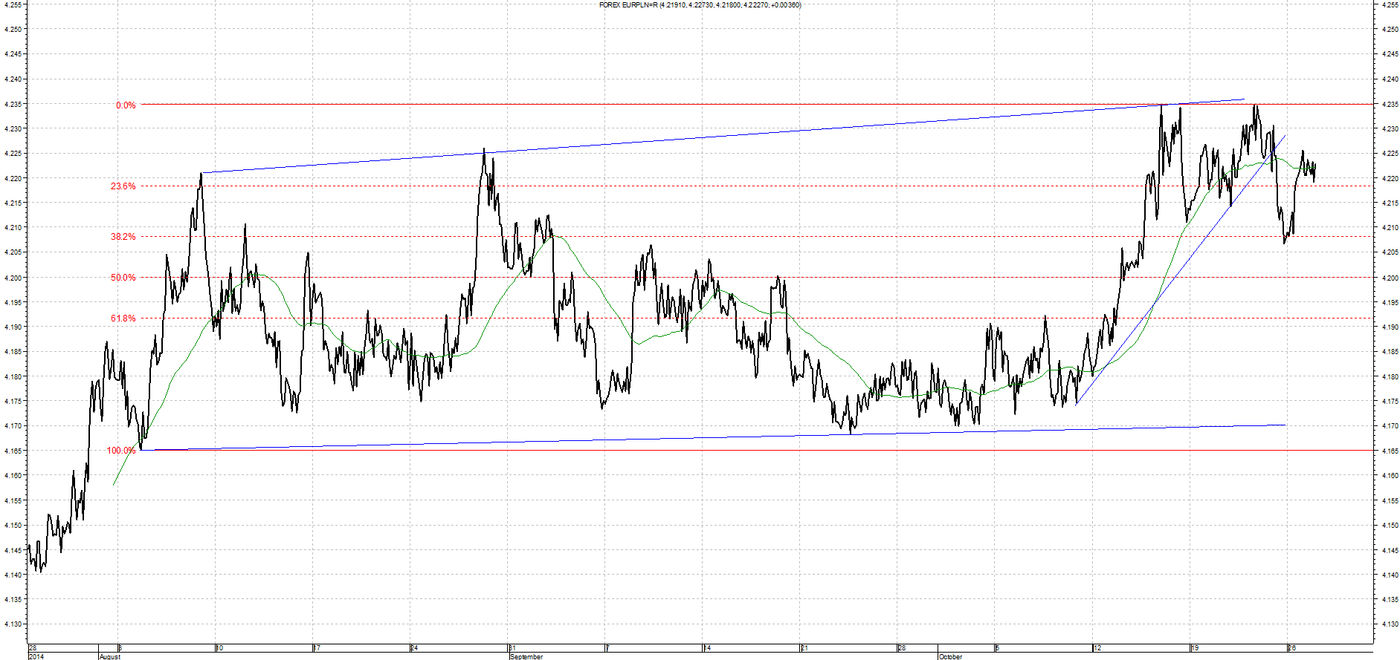The height and width of the screenshot is (660, 1400).
Task: Click the 4.255 value on right price axis
Action: tap(1388, 5)
